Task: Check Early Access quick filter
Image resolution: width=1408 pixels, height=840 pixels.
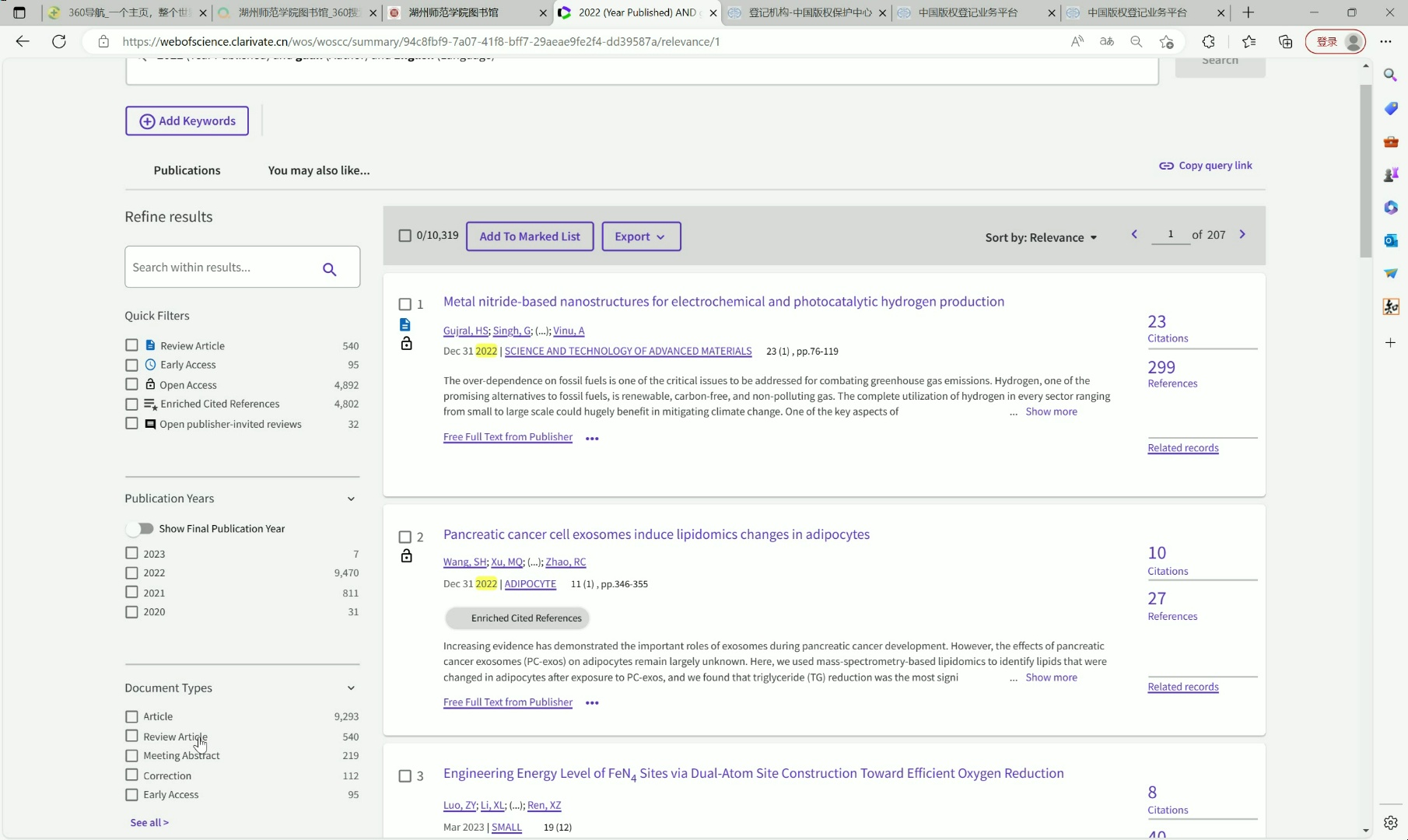Action: tap(131, 365)
